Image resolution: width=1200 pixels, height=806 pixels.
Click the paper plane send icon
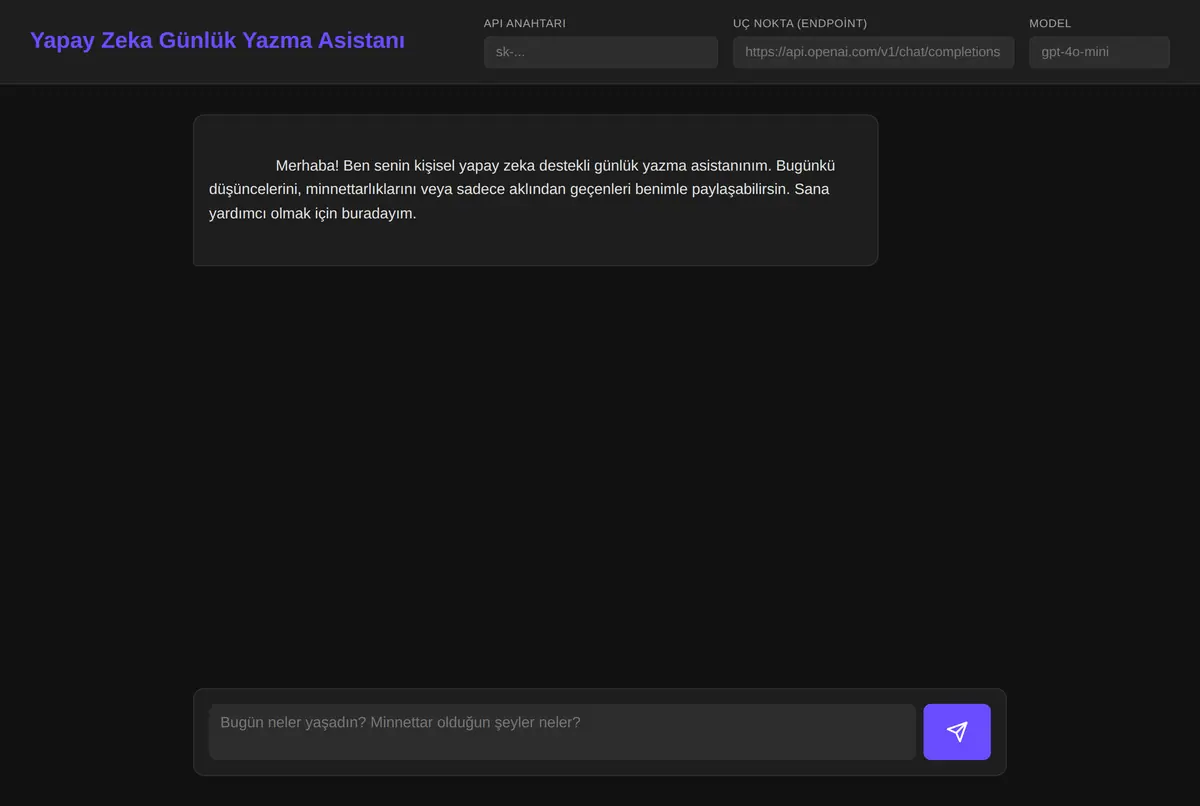point(957,732)
